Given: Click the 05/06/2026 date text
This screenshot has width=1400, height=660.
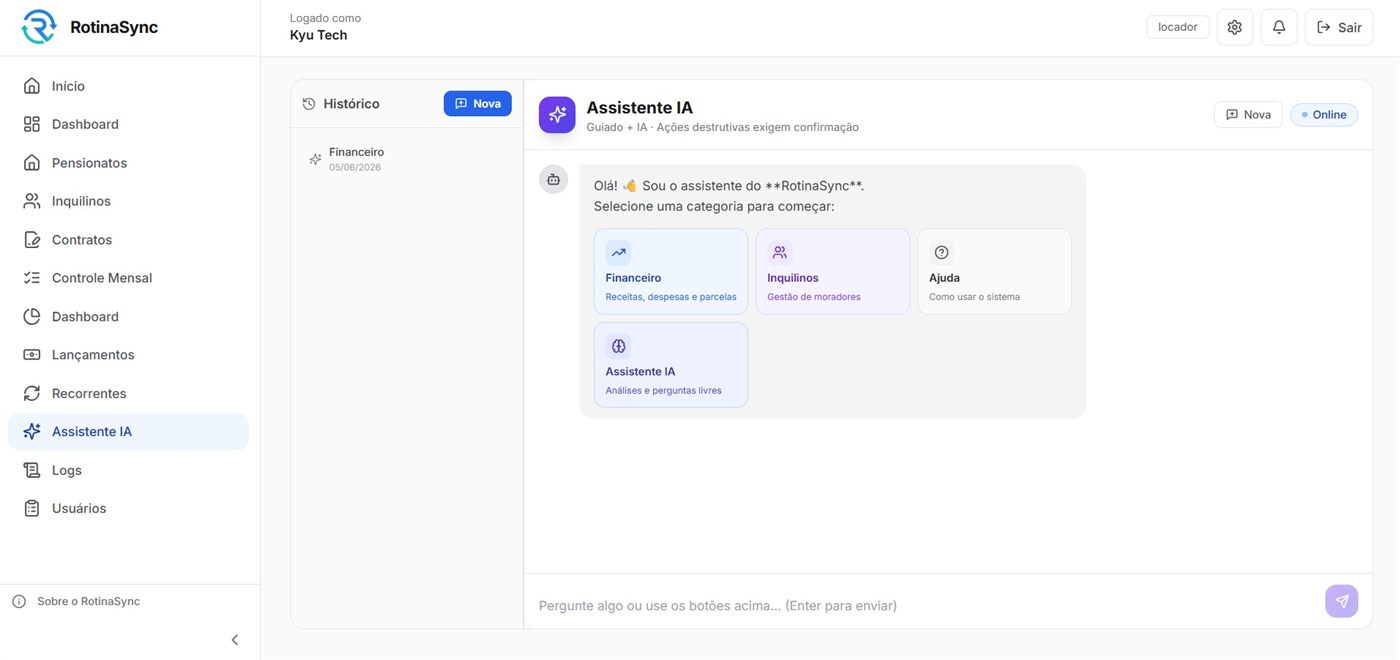Looking at the screenshot, I should [355, 168].
